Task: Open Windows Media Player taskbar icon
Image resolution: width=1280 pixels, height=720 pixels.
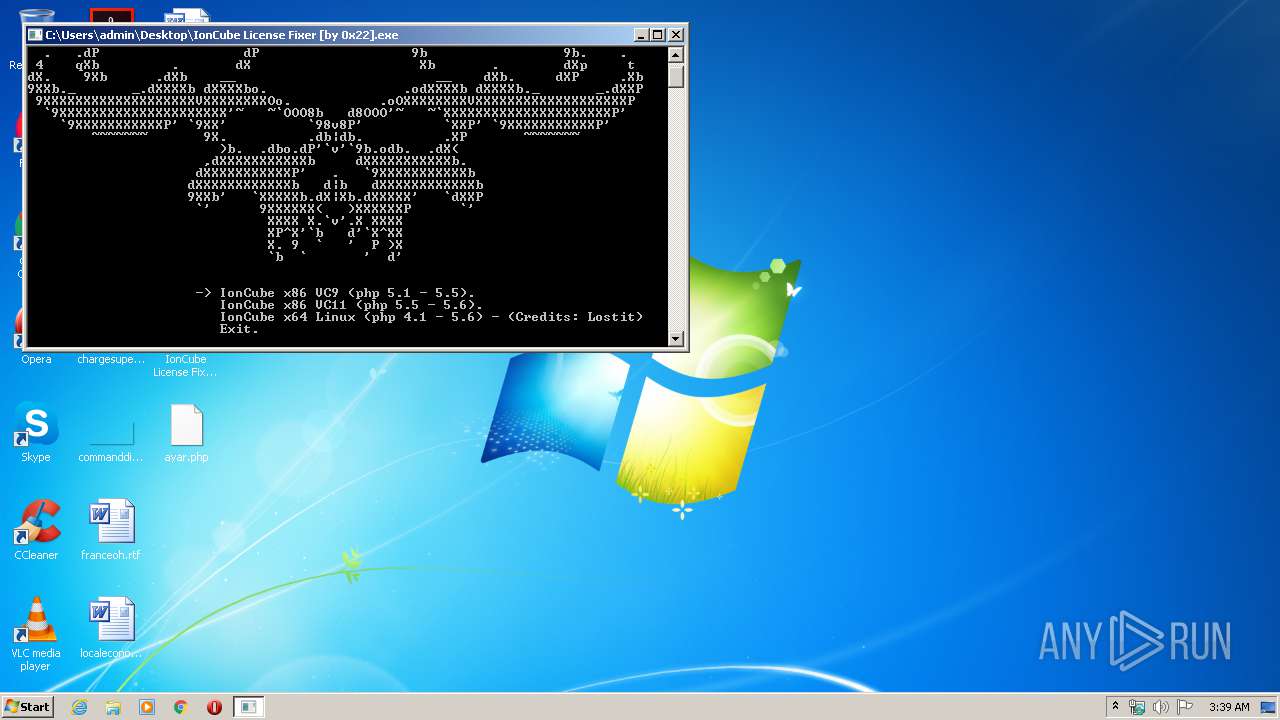Action: pos(147,707)
